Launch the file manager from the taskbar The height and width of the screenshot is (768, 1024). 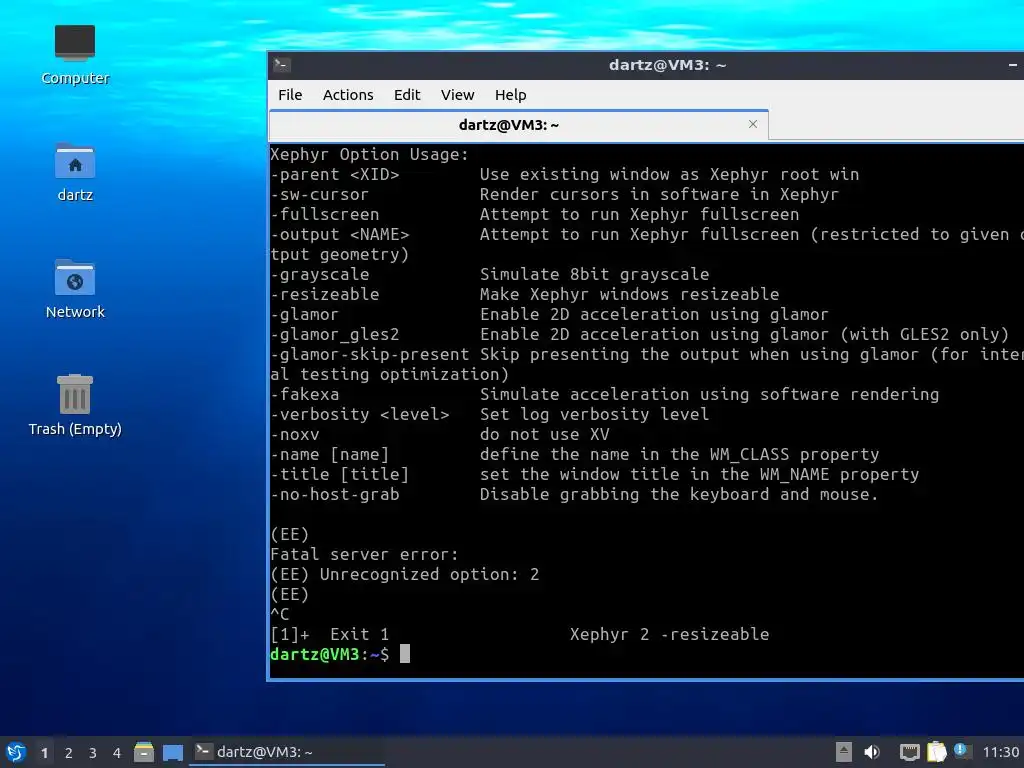(x=144, y=752)
